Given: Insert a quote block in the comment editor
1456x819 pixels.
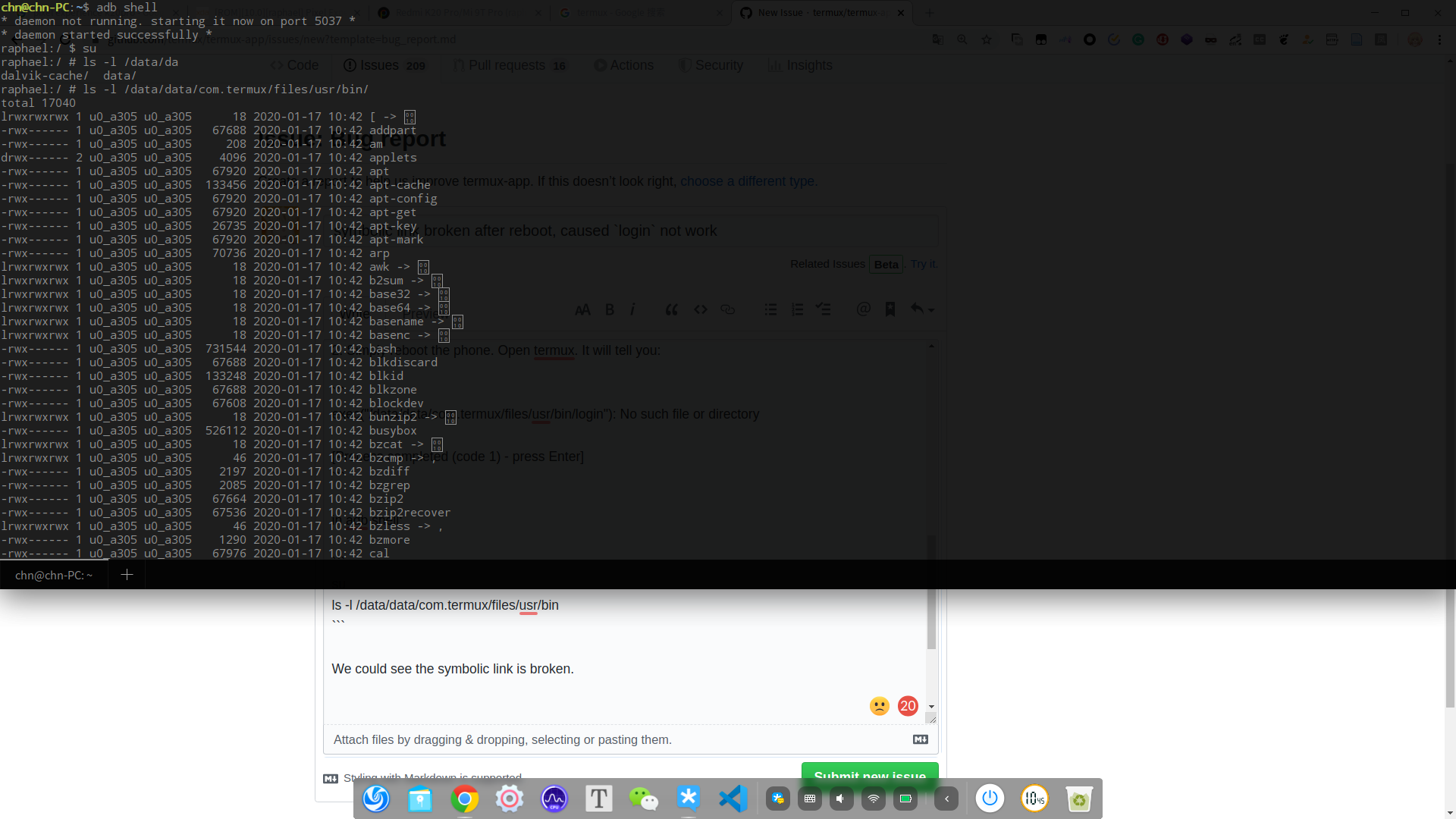Looking at the screenshot, I should [x=671, y=309].
